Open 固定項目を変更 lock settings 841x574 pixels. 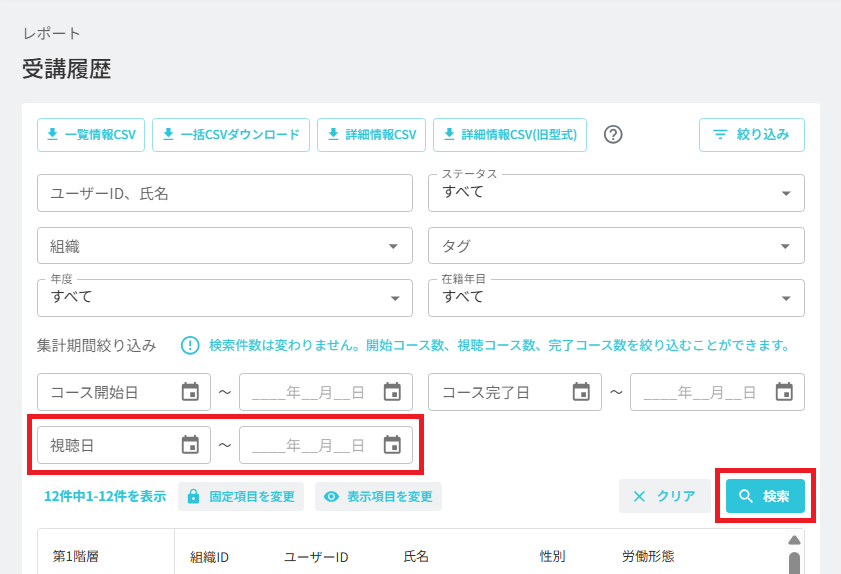[x=241, y=497]
